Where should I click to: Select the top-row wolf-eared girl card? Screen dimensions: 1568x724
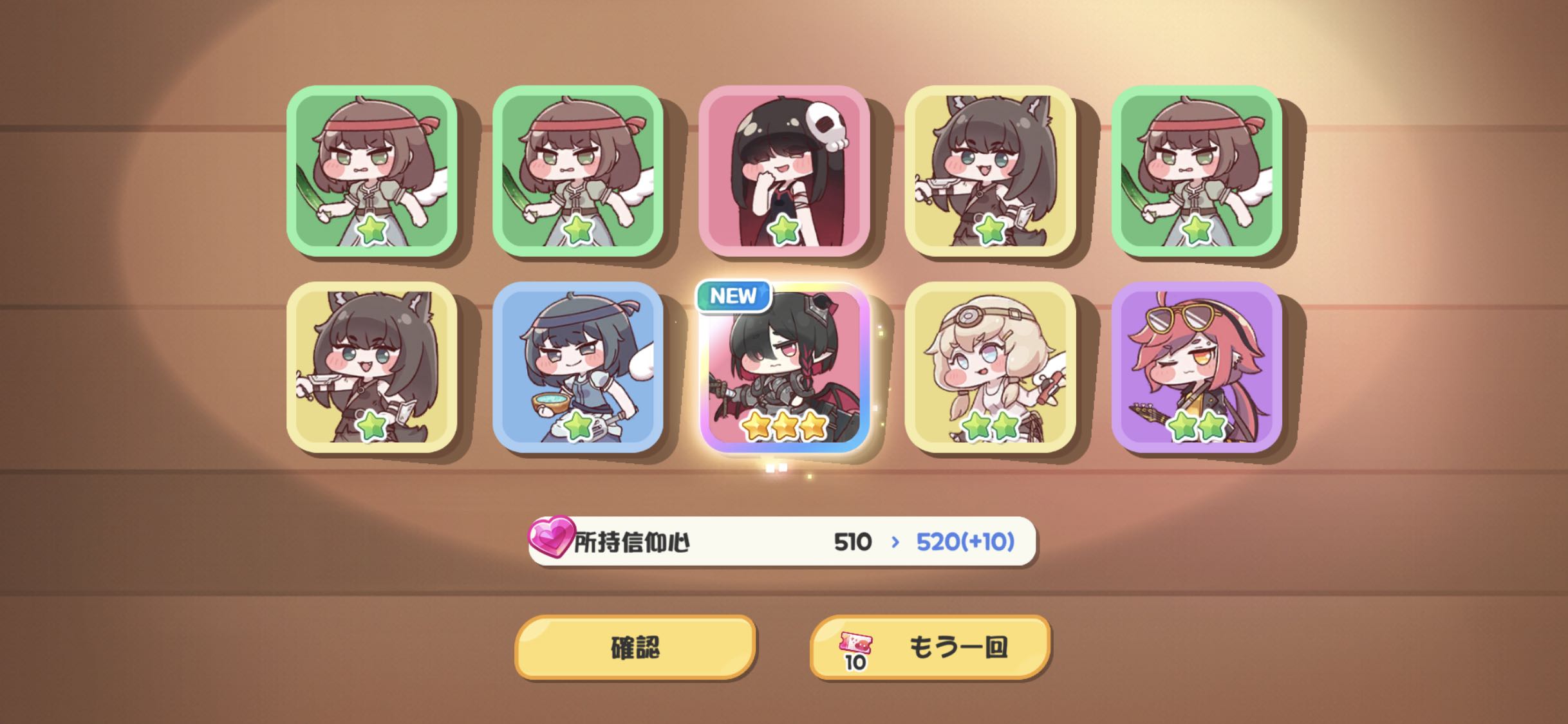[x=990, y=171]
